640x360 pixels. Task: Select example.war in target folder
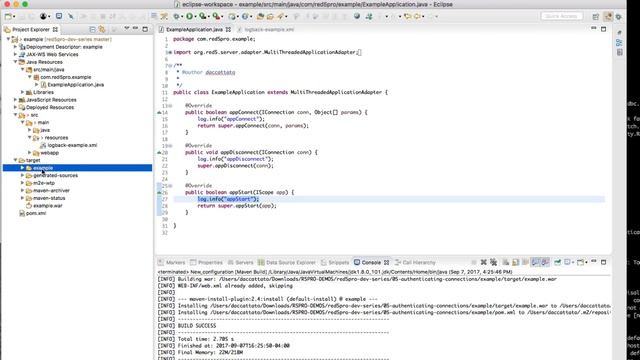tap(48, 206)
